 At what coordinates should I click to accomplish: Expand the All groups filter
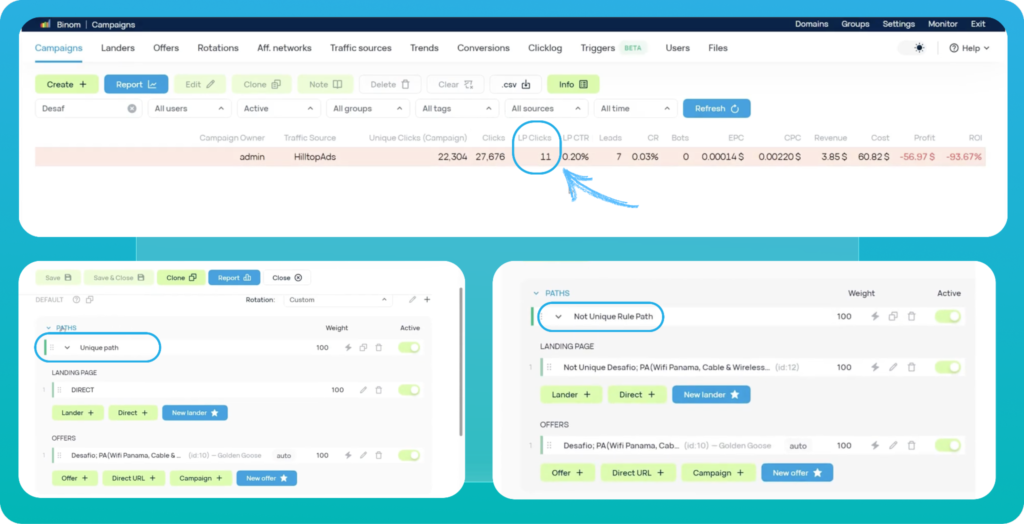(x=368, y=108)
